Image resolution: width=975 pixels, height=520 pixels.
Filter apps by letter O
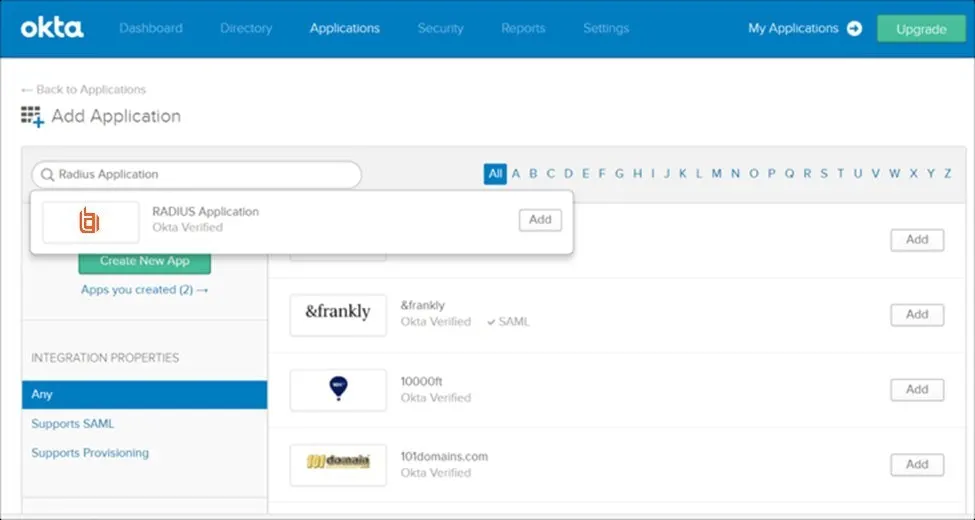click(754, 174)
